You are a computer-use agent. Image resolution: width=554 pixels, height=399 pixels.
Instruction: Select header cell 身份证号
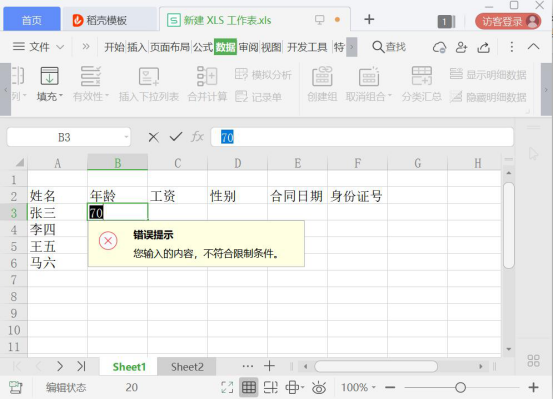pyautogui.click(x=357, y=195)
